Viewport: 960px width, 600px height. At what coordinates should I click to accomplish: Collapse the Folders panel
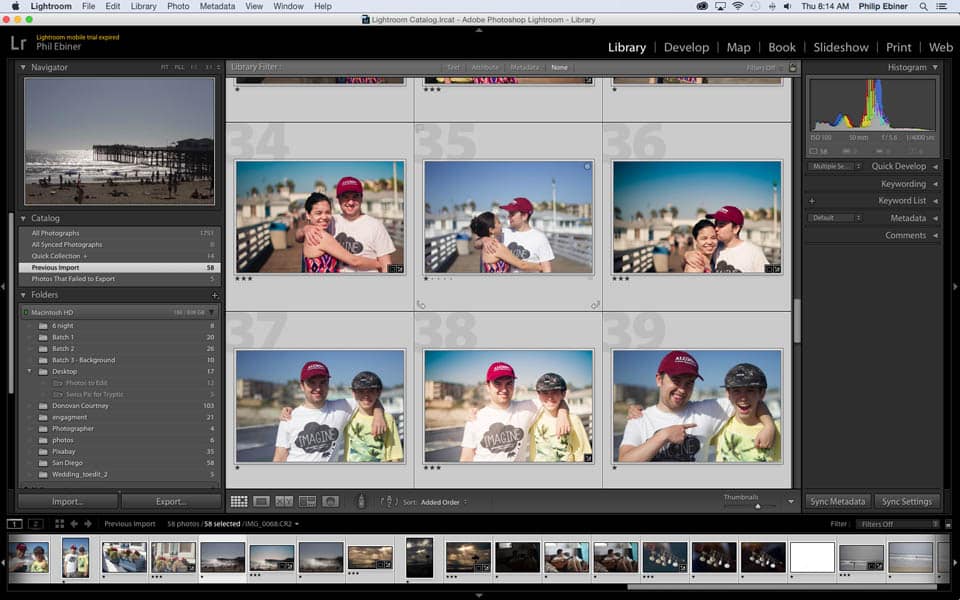[x=23, y=295]
